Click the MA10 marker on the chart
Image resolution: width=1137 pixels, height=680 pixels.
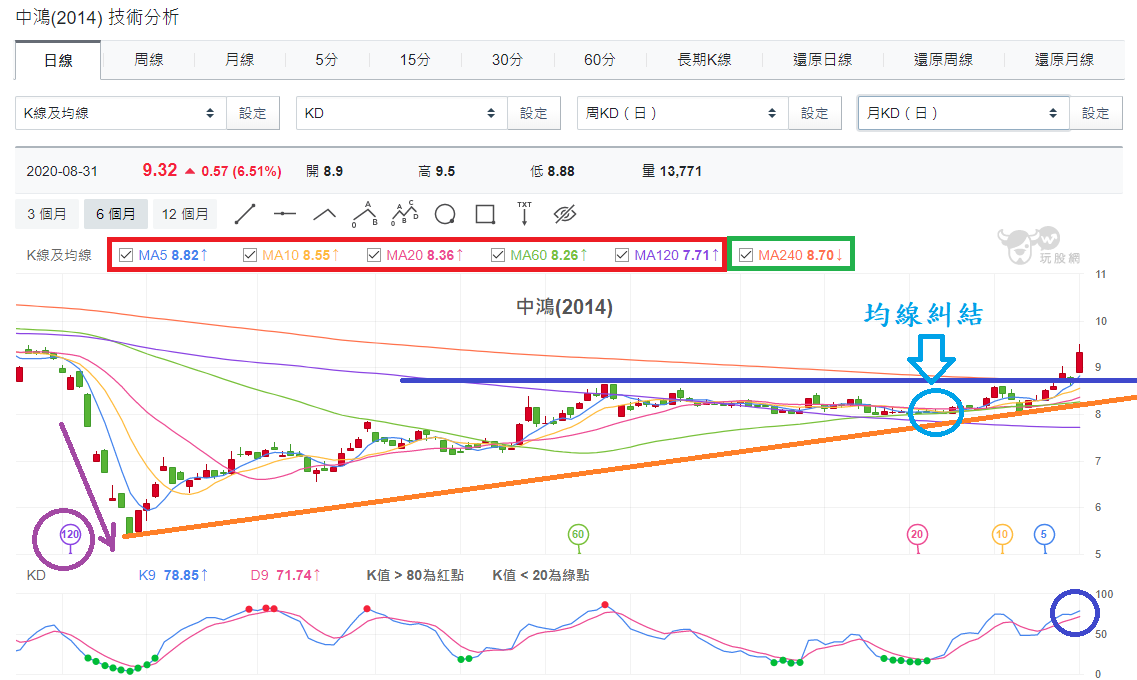pyautogui.click(x=1002, y=535)
